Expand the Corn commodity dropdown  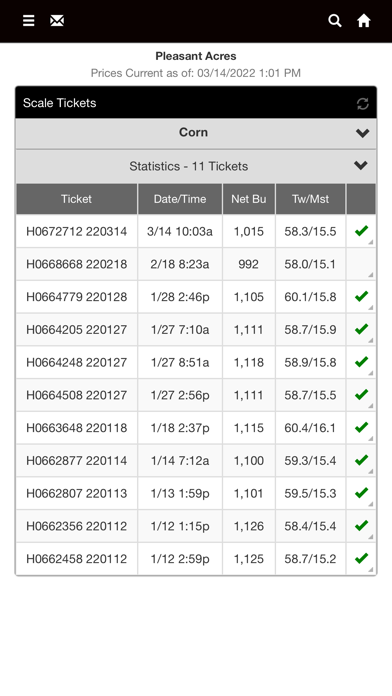pyautogui.click(x=196, y=133)
